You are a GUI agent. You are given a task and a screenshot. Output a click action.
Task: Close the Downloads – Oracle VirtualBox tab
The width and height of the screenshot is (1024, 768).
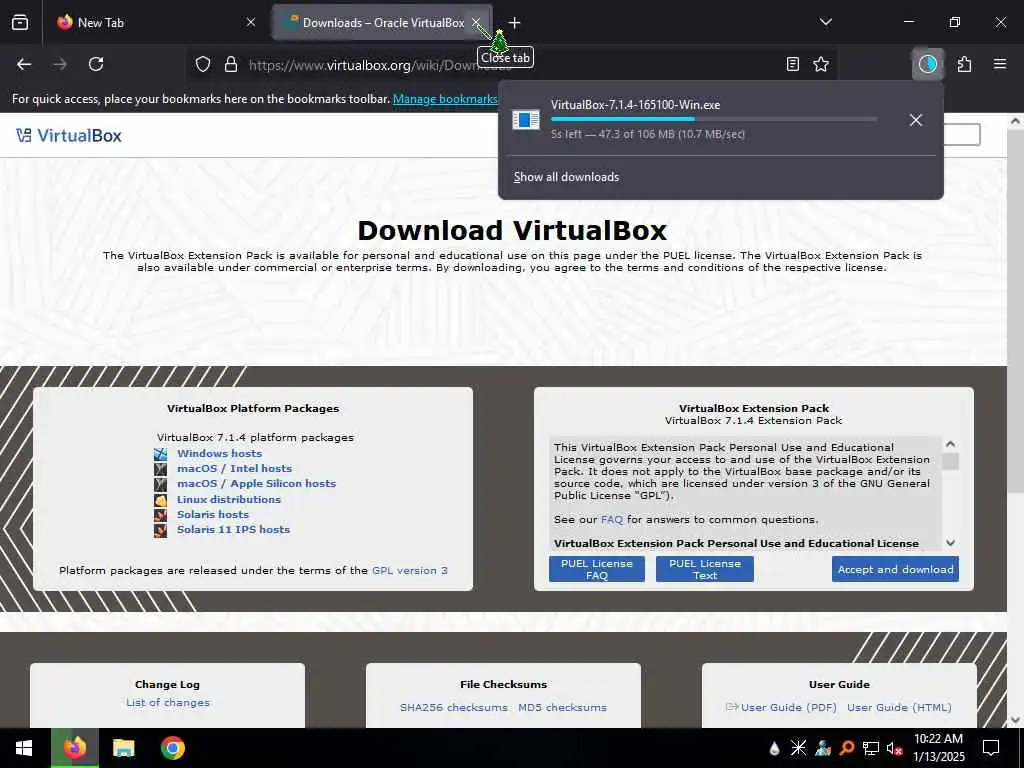tap(477, 22)
